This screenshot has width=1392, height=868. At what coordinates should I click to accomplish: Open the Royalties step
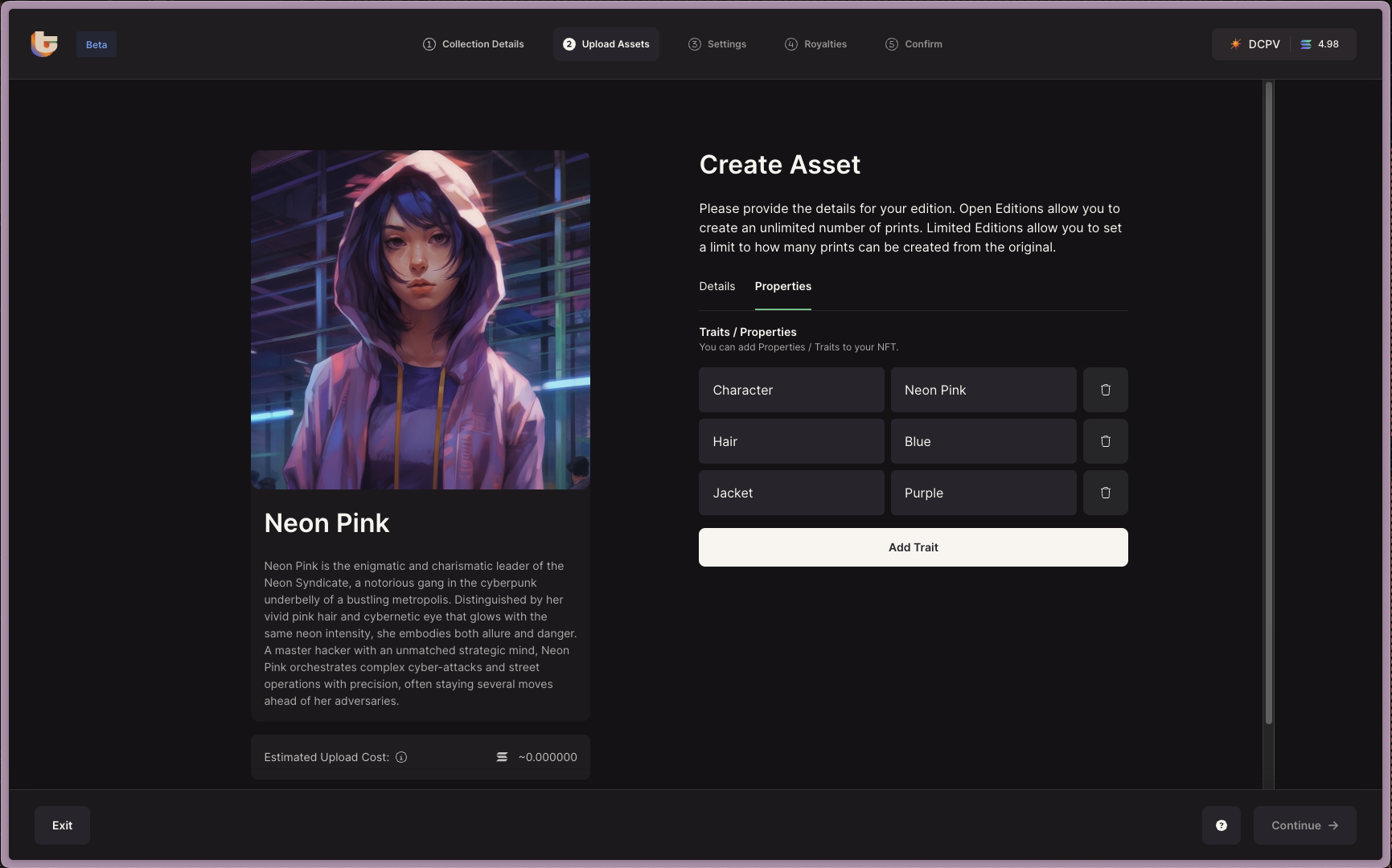click(x=815, y=44)
